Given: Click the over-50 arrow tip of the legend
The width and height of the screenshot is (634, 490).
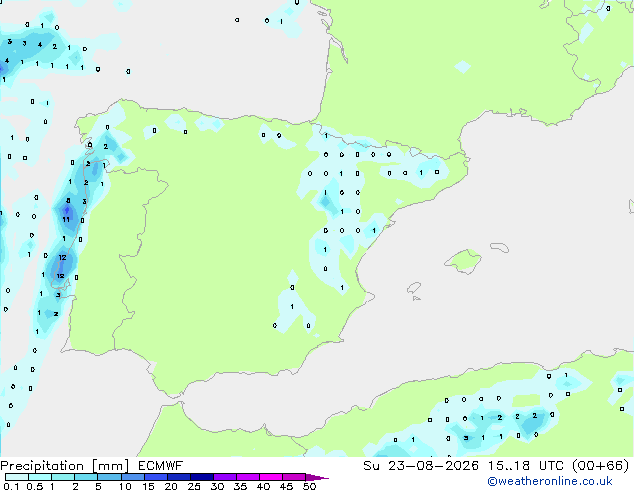Looking at the screenshot, I should (x=317, y=477).
